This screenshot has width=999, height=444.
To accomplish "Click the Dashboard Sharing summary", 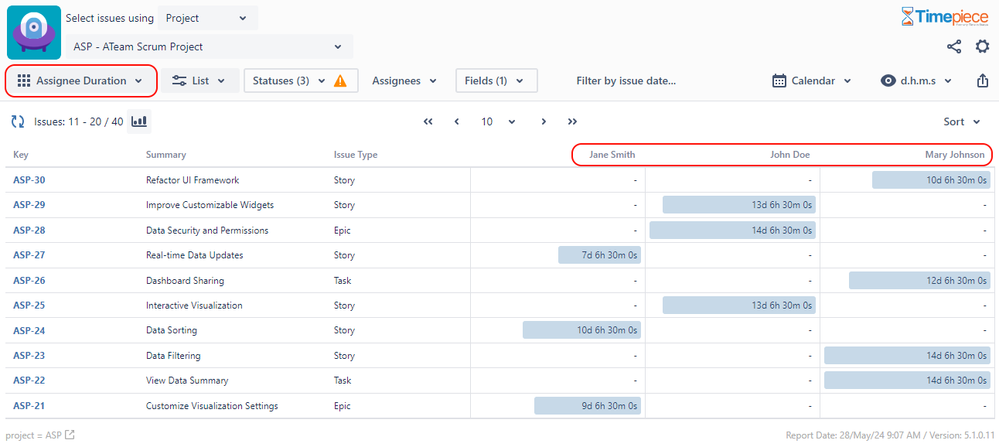I will click(185, 280).
